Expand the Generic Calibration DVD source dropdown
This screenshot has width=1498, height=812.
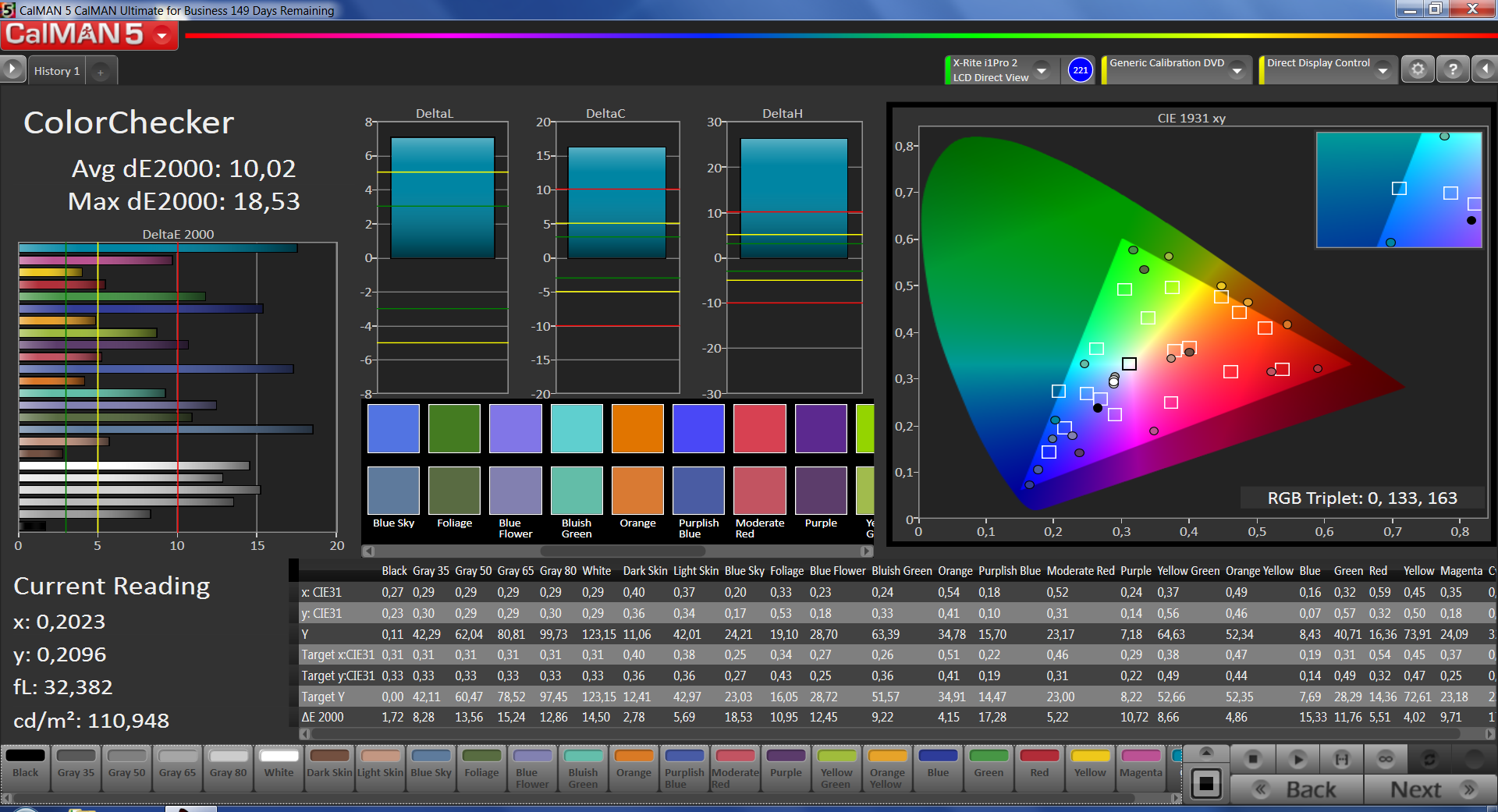pos(1237,70)
